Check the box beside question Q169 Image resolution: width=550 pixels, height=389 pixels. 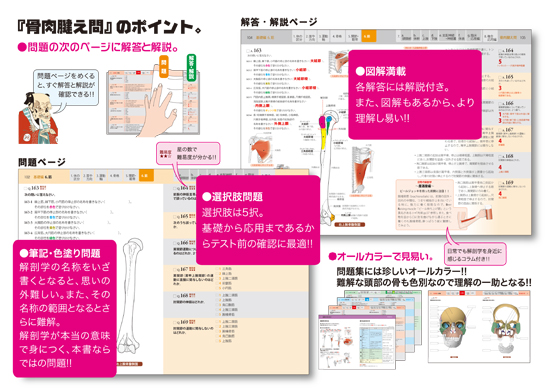[175, 322]
